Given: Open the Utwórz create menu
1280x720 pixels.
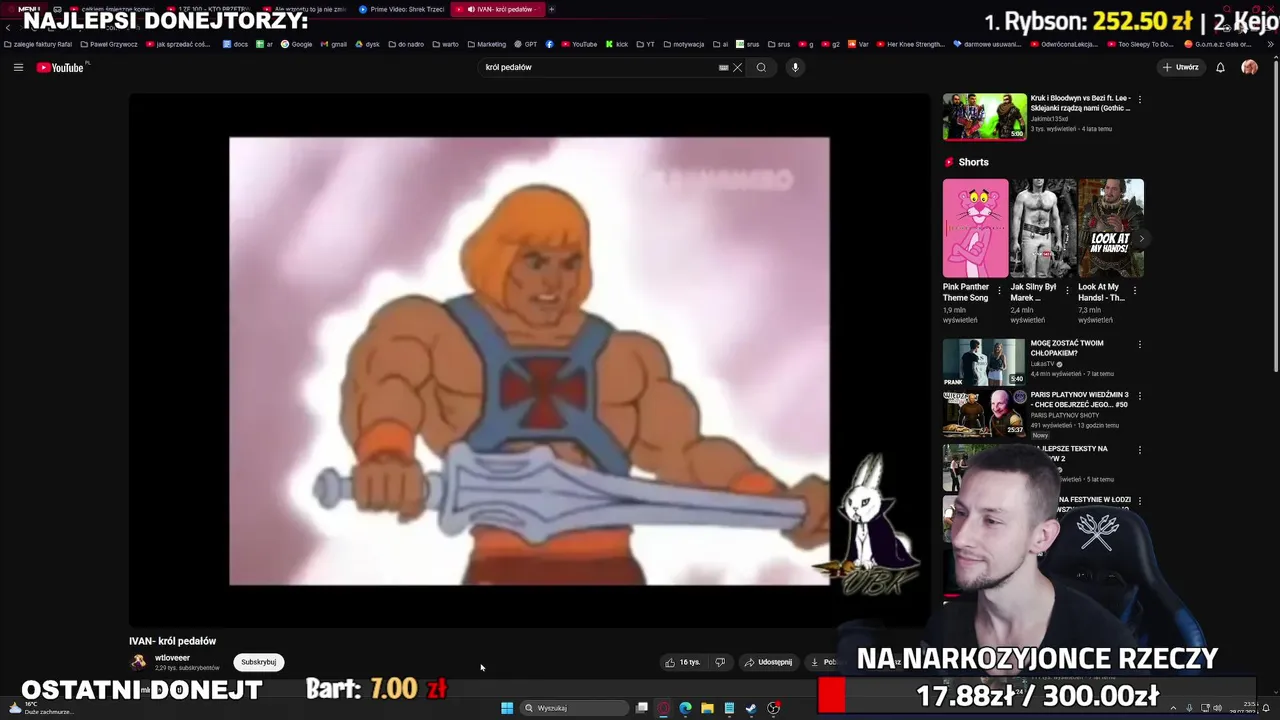Looking at the screenshot, I should point(1181,67).
